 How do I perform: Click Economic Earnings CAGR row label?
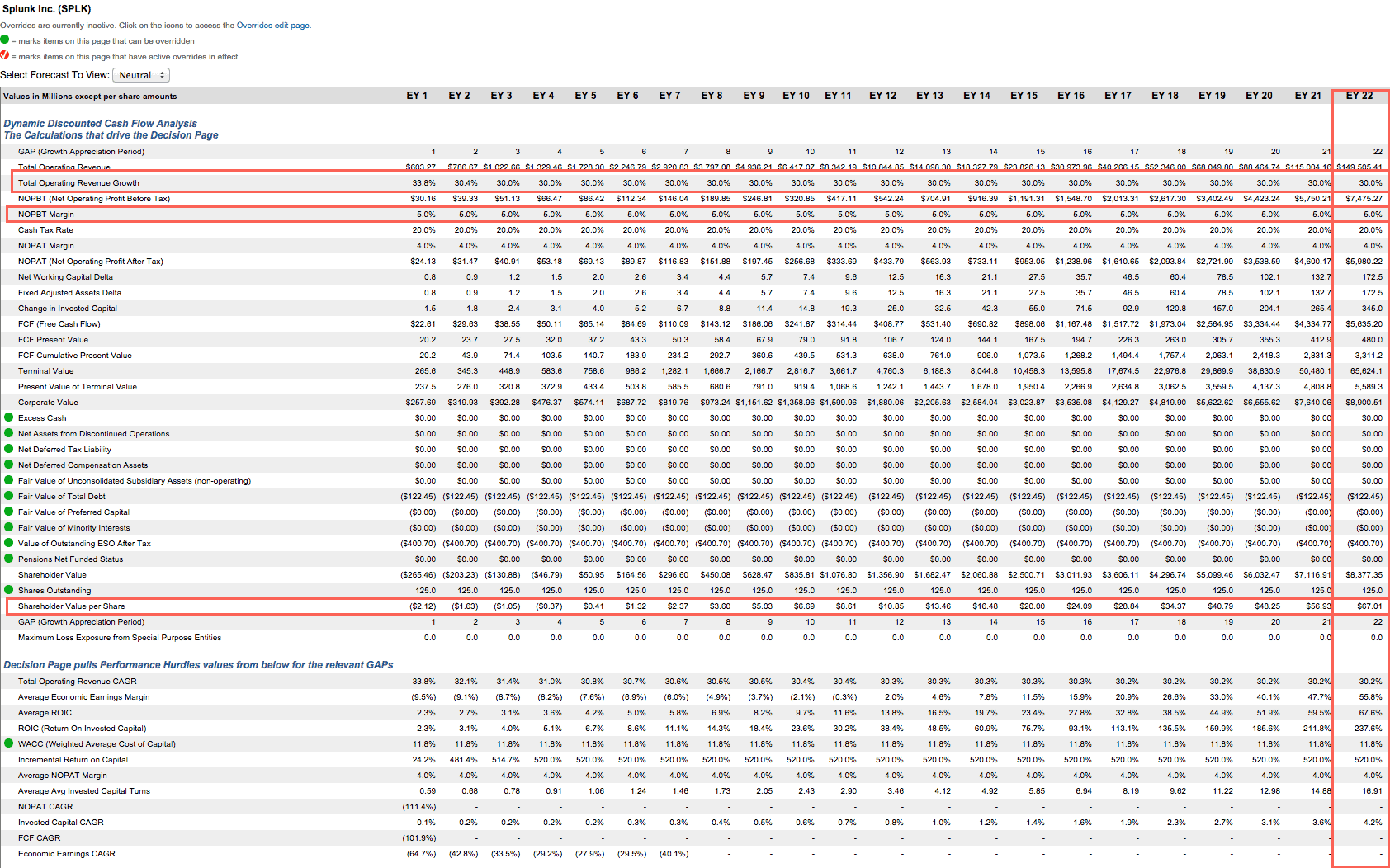point(67,854)
